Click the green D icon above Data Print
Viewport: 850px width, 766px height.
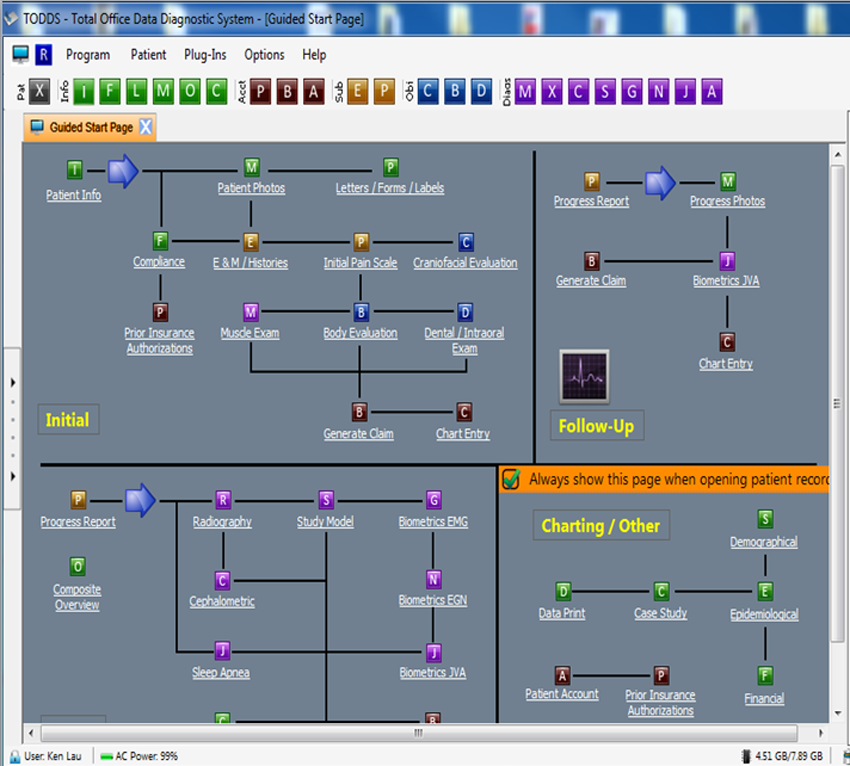[563, 591]
